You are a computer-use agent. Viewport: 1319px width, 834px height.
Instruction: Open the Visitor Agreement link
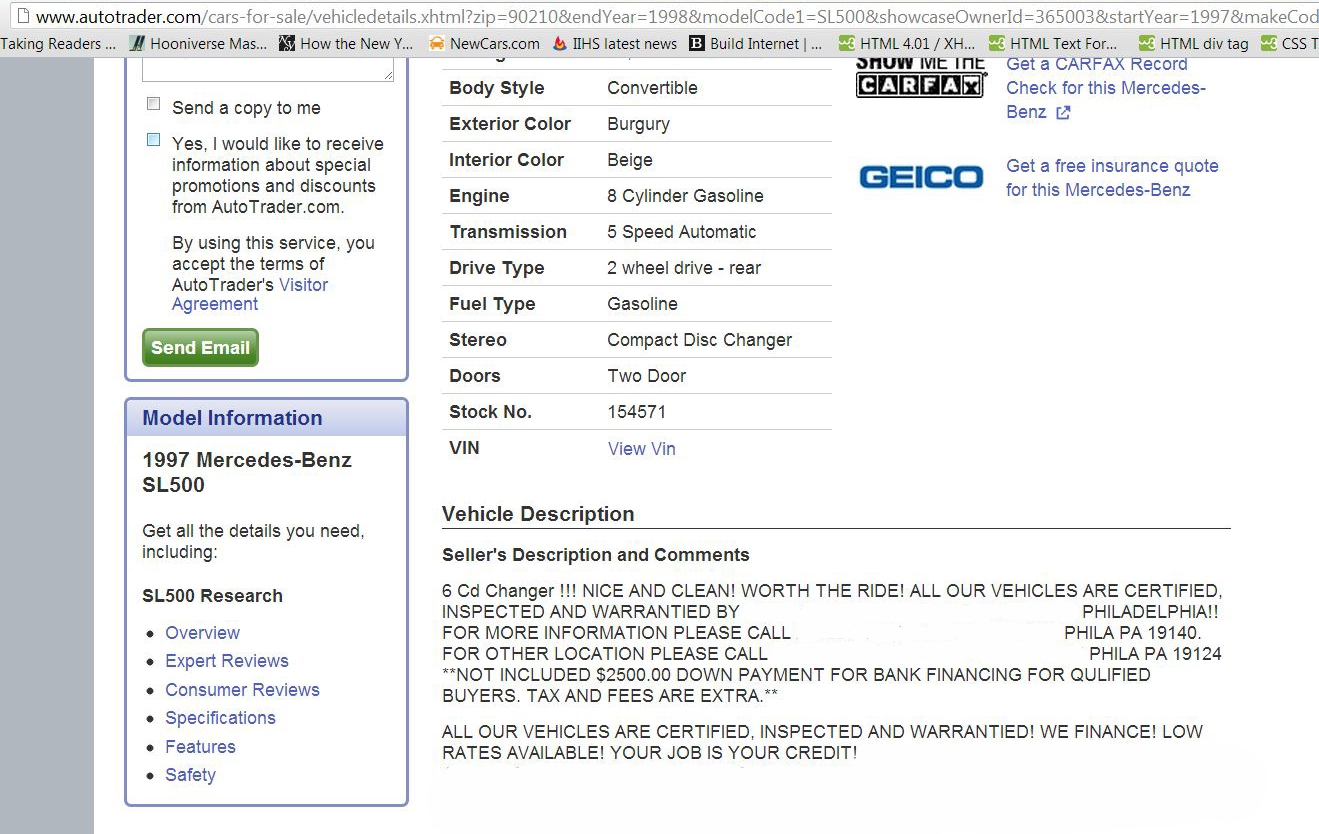pos(250,294)
